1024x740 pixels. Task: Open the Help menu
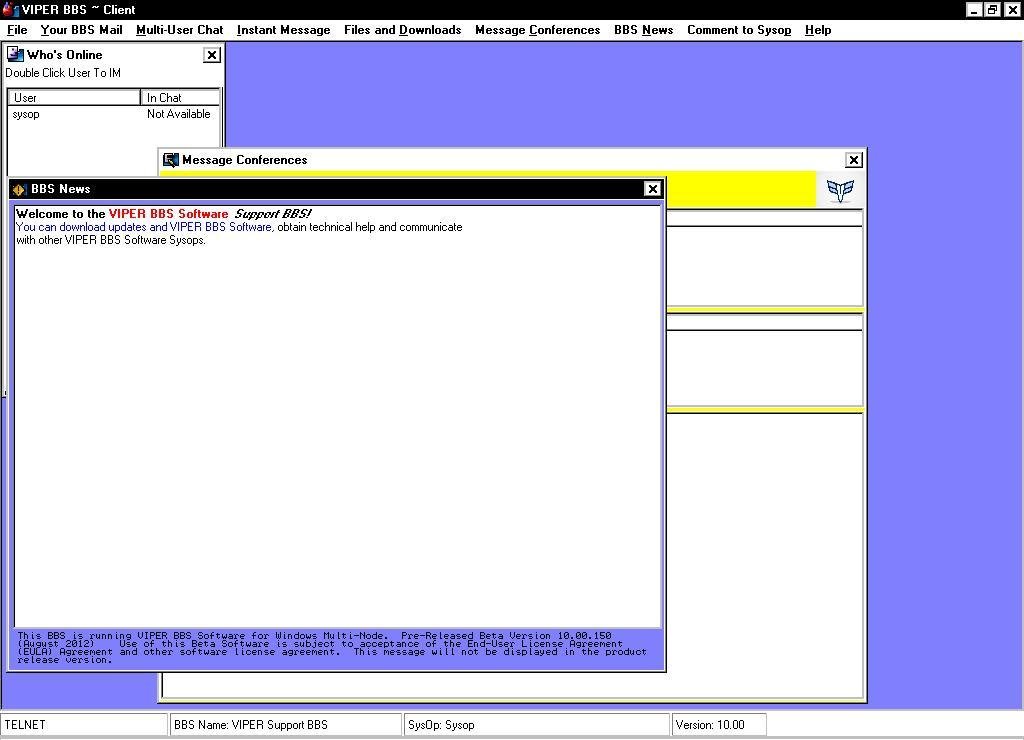818,30
